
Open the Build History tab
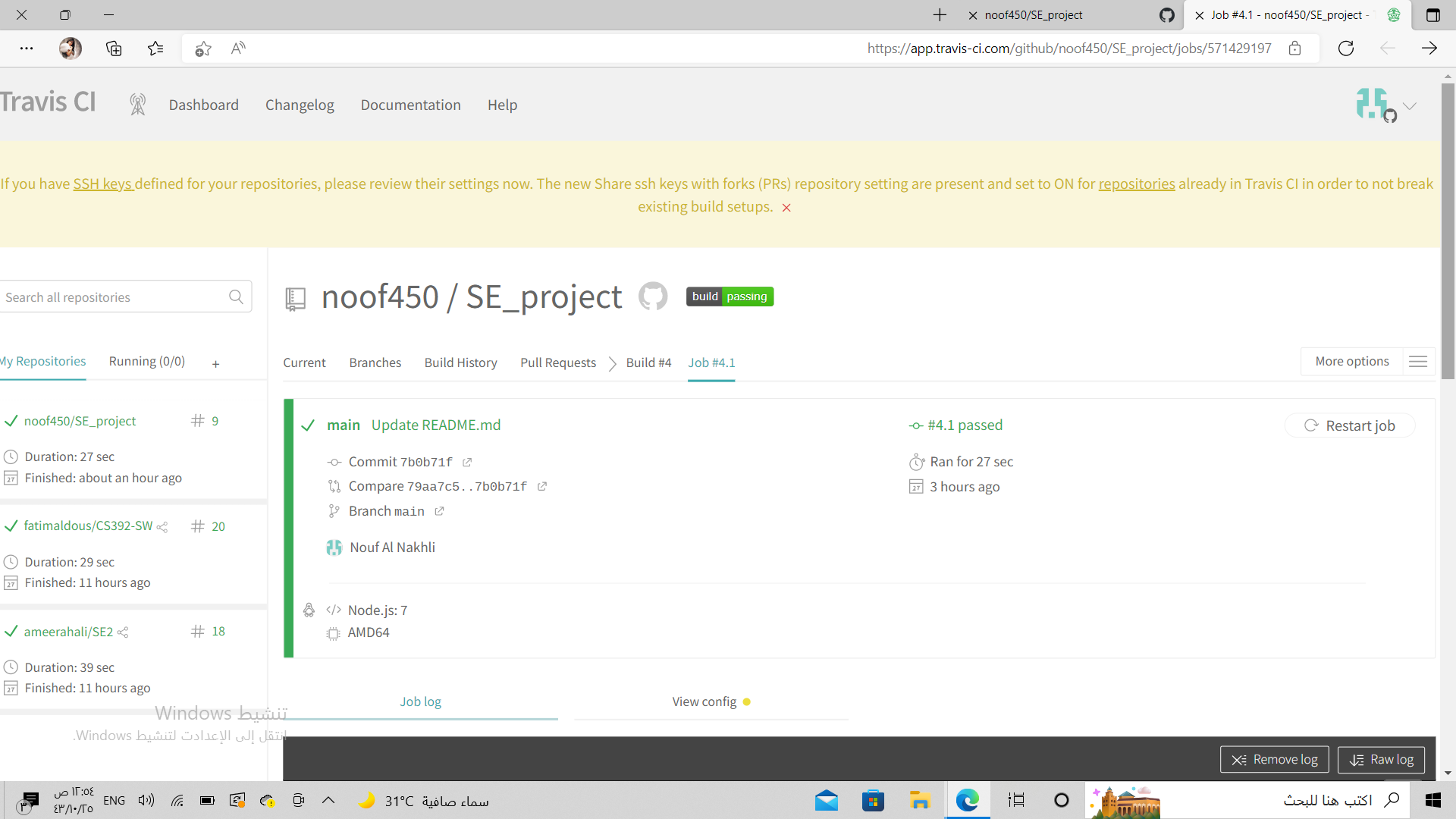point(461,363)
